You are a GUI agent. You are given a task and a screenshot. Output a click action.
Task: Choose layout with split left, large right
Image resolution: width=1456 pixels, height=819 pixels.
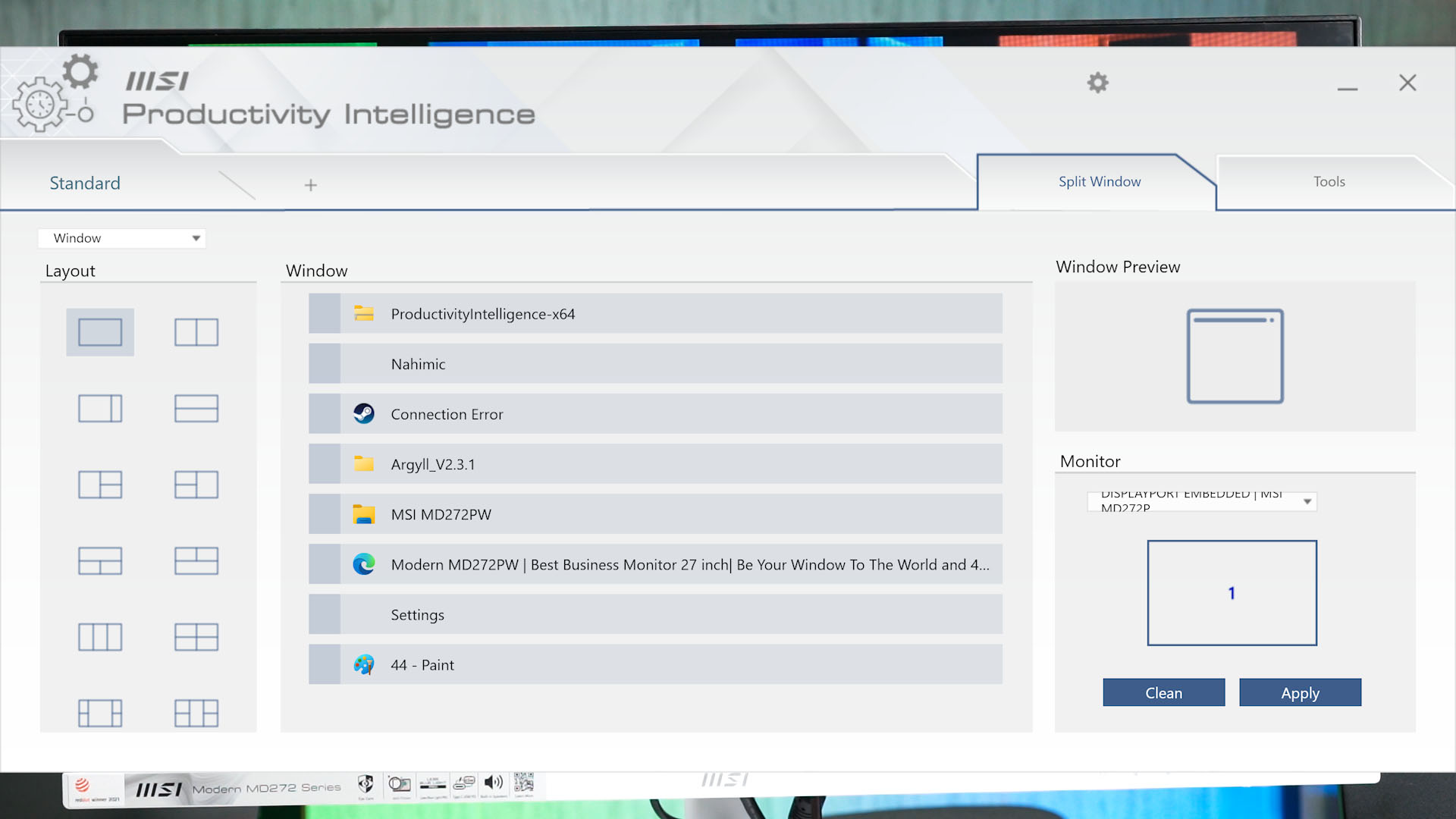pos(196,485)
